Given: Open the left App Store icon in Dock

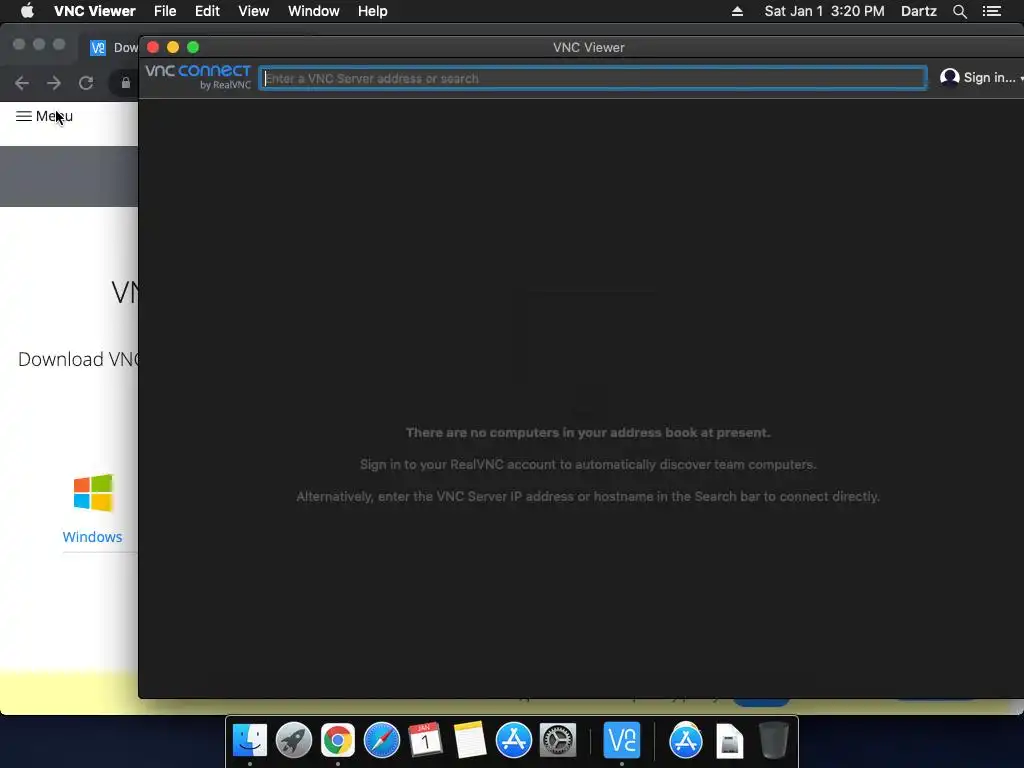Looking at the screenshot, I should click(513, 740).
